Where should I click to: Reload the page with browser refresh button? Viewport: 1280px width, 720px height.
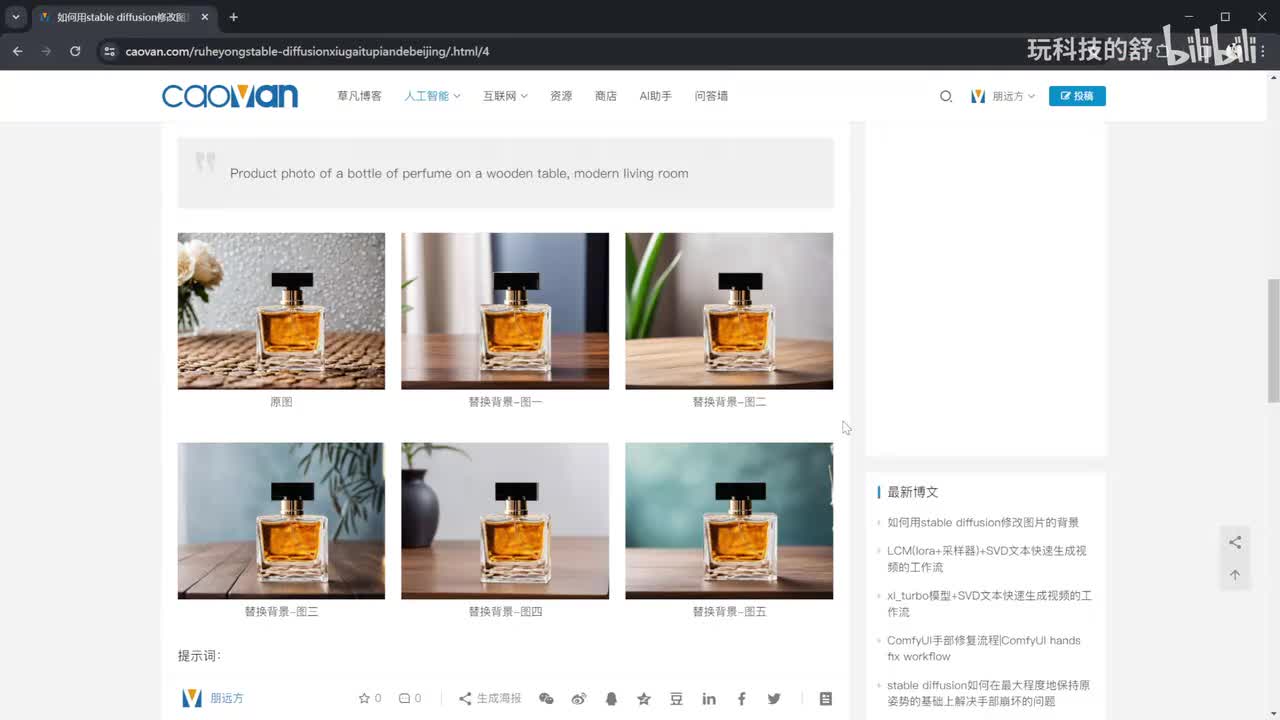tap(75, 51)
